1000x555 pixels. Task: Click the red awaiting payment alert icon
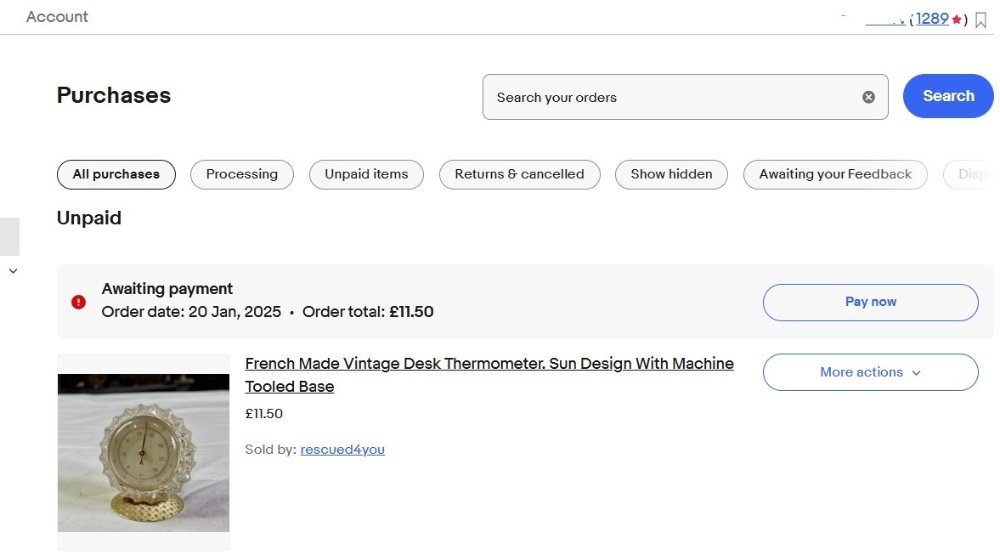[x=79, y=302]
